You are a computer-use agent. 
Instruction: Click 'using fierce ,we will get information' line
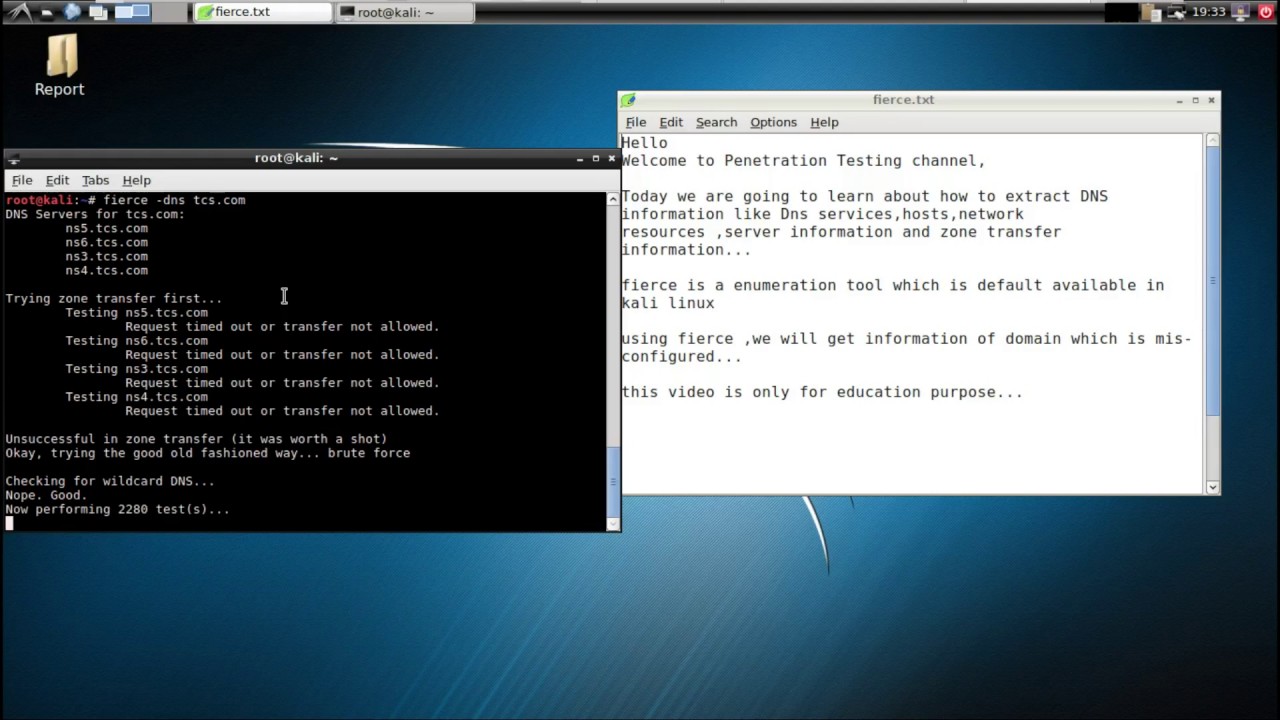coord(906,339)
